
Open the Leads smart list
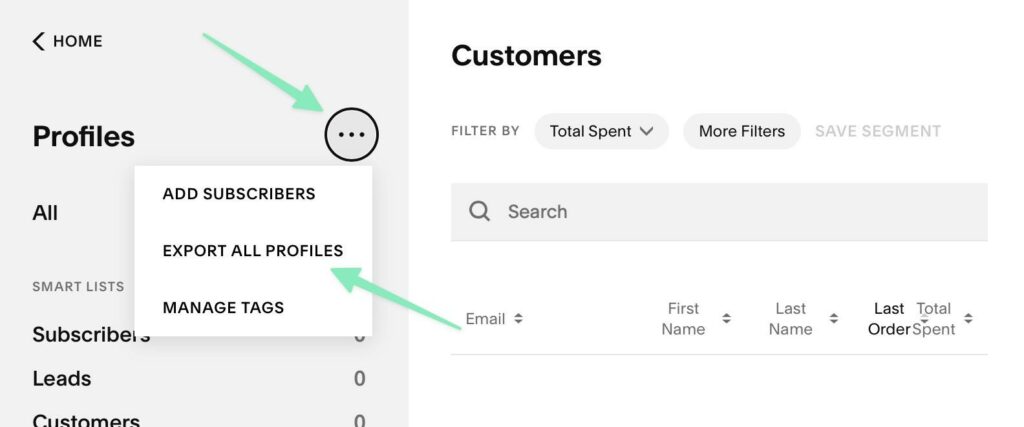(62, 379)
